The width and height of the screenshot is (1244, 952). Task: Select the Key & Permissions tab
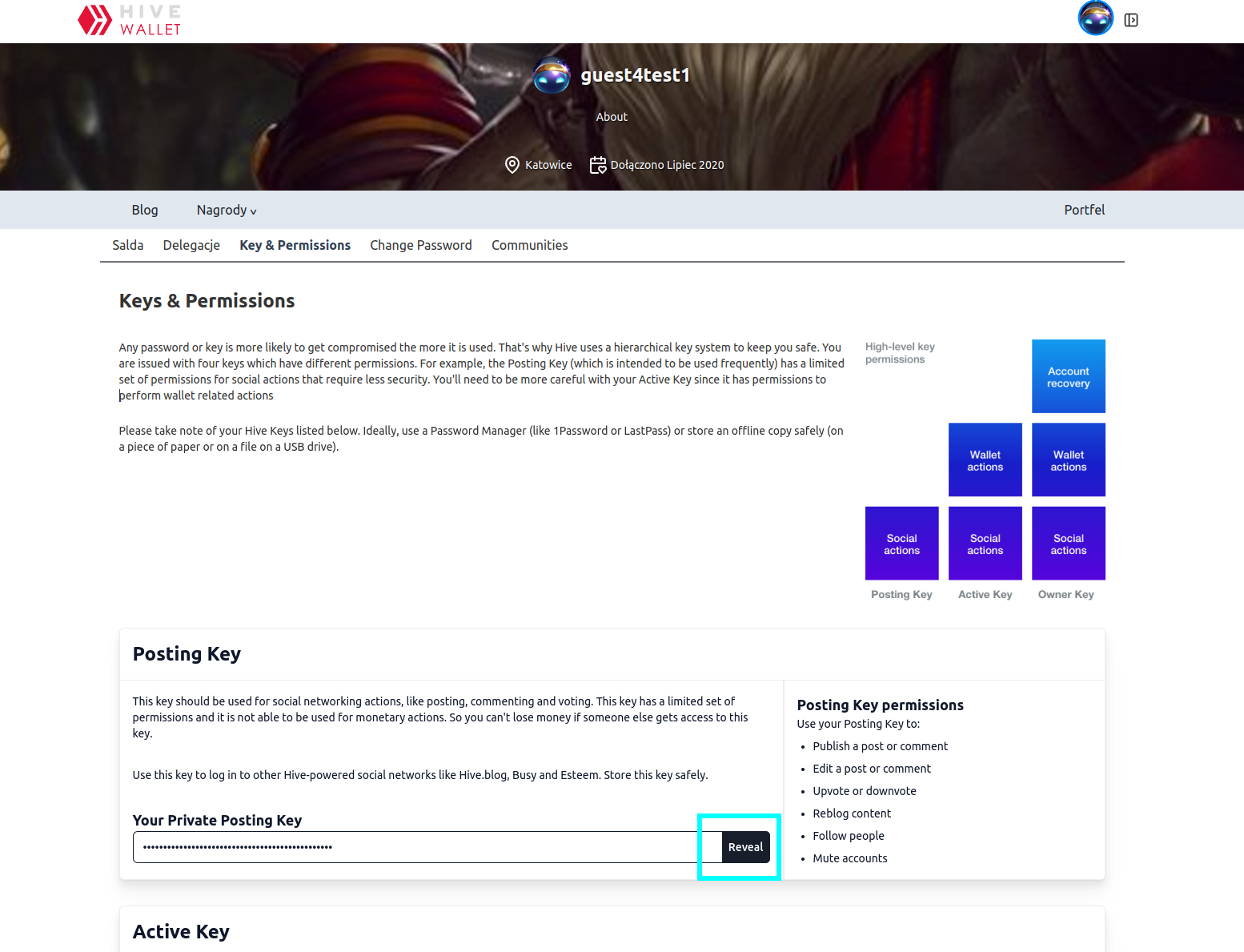295,245
